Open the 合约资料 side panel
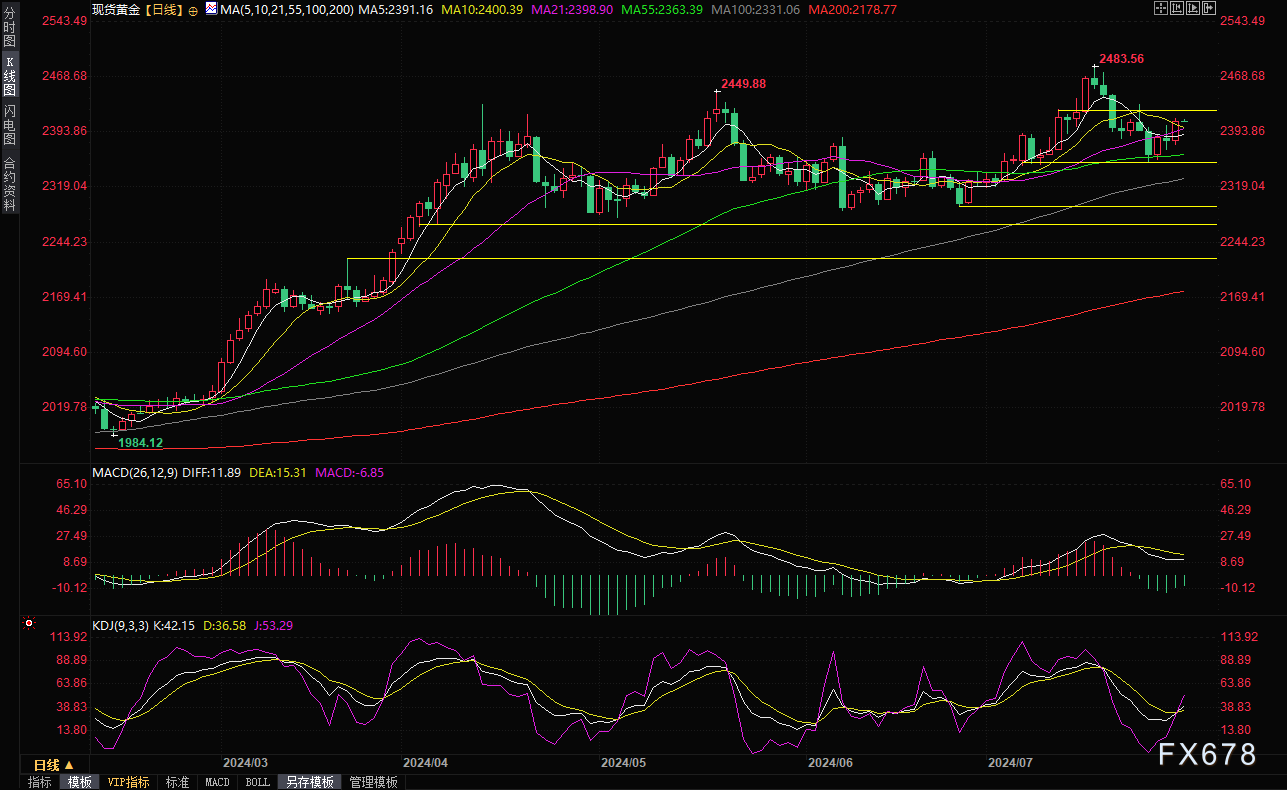 (x=9, y=184)
